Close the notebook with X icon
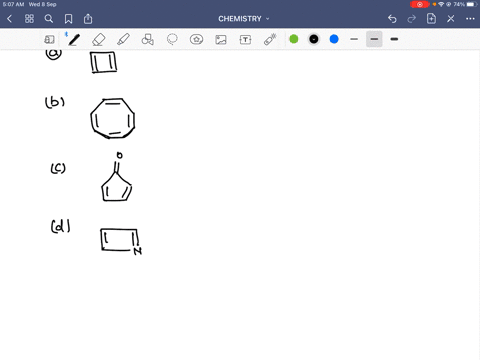 451,19
